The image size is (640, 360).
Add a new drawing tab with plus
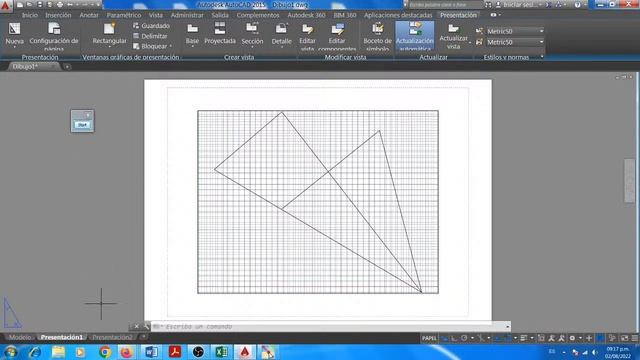[67, 67]
